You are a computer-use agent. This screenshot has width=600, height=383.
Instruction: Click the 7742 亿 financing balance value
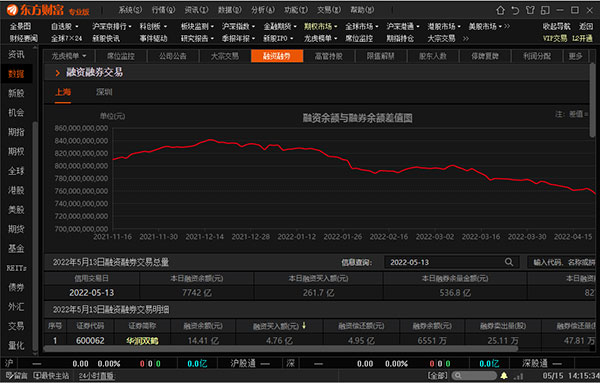click(x=197, y=293)
